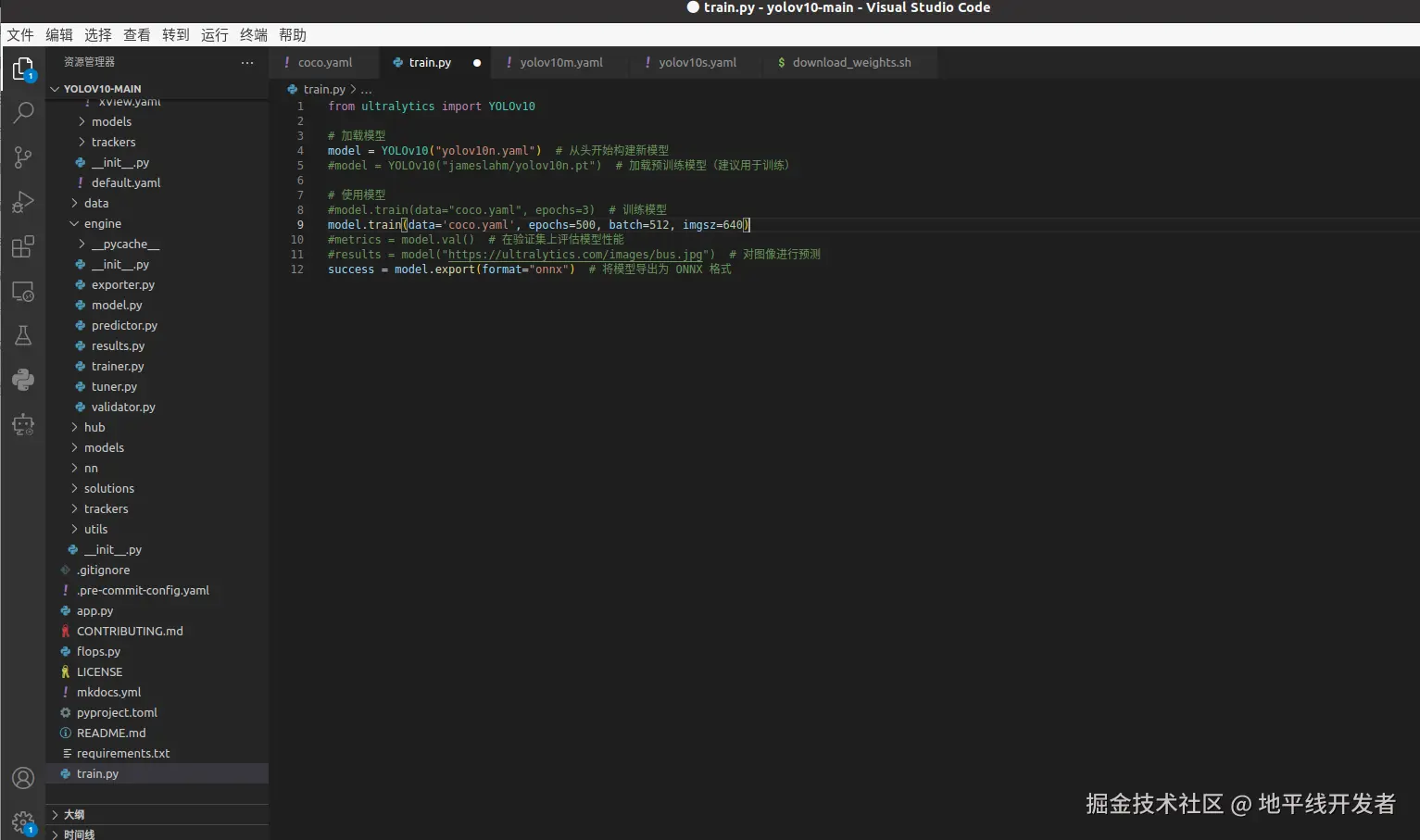This screenshot has width=1420, height=840.
Task: Click the Python icon beside exporter.py
Action: (x=81, y=285)
